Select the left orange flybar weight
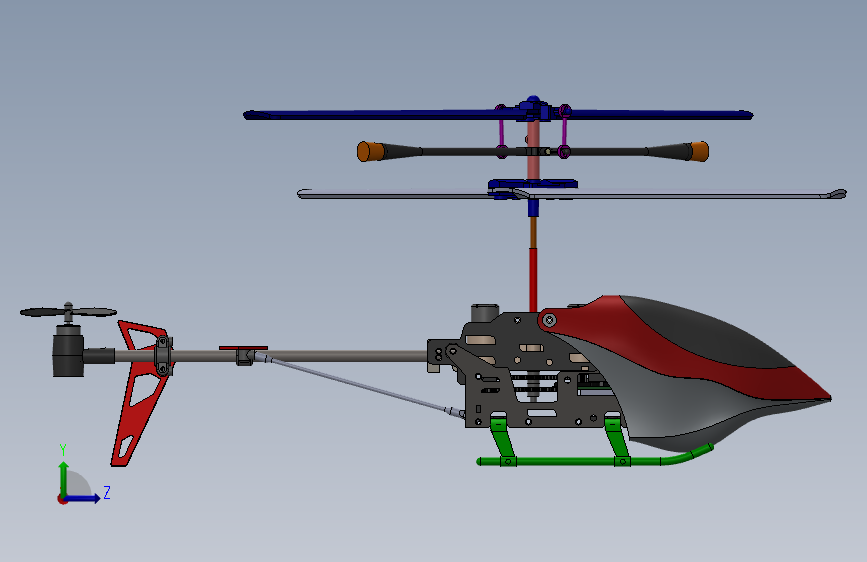Image resolution: width=867 pixels, height=562 pixels. (370, 152)
